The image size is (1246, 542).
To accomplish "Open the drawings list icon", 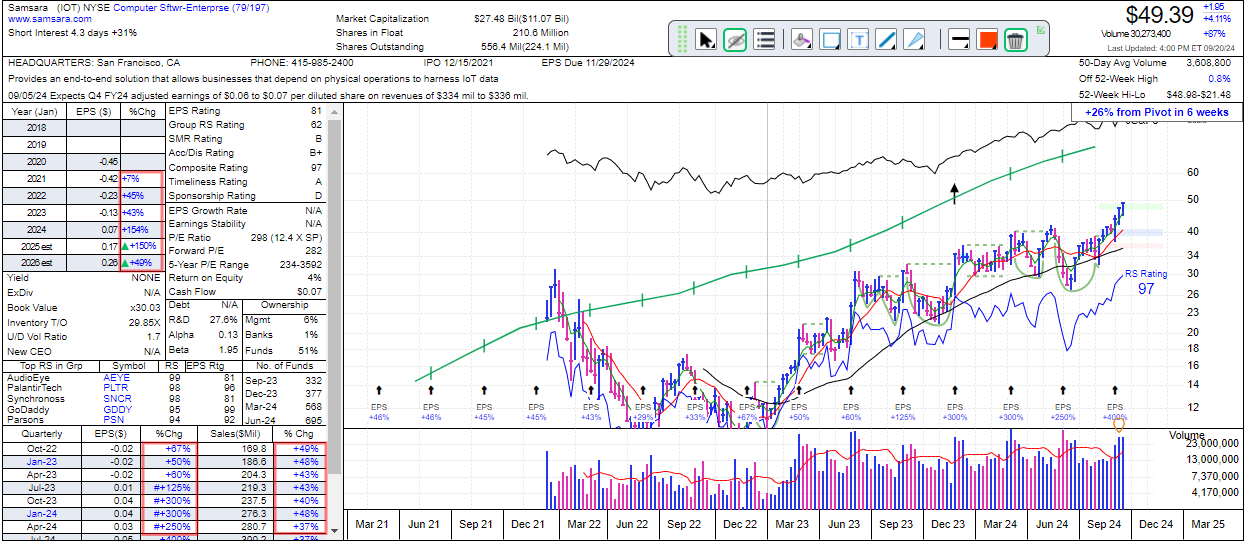I will click(765, 40).
